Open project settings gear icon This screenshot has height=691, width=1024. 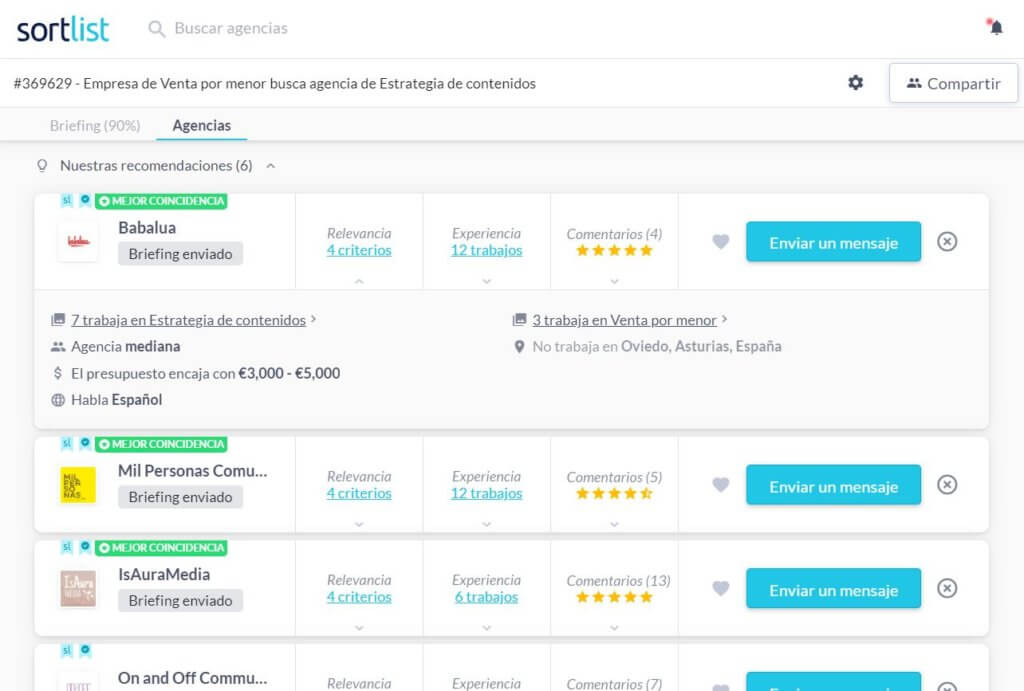coord(856,83)
